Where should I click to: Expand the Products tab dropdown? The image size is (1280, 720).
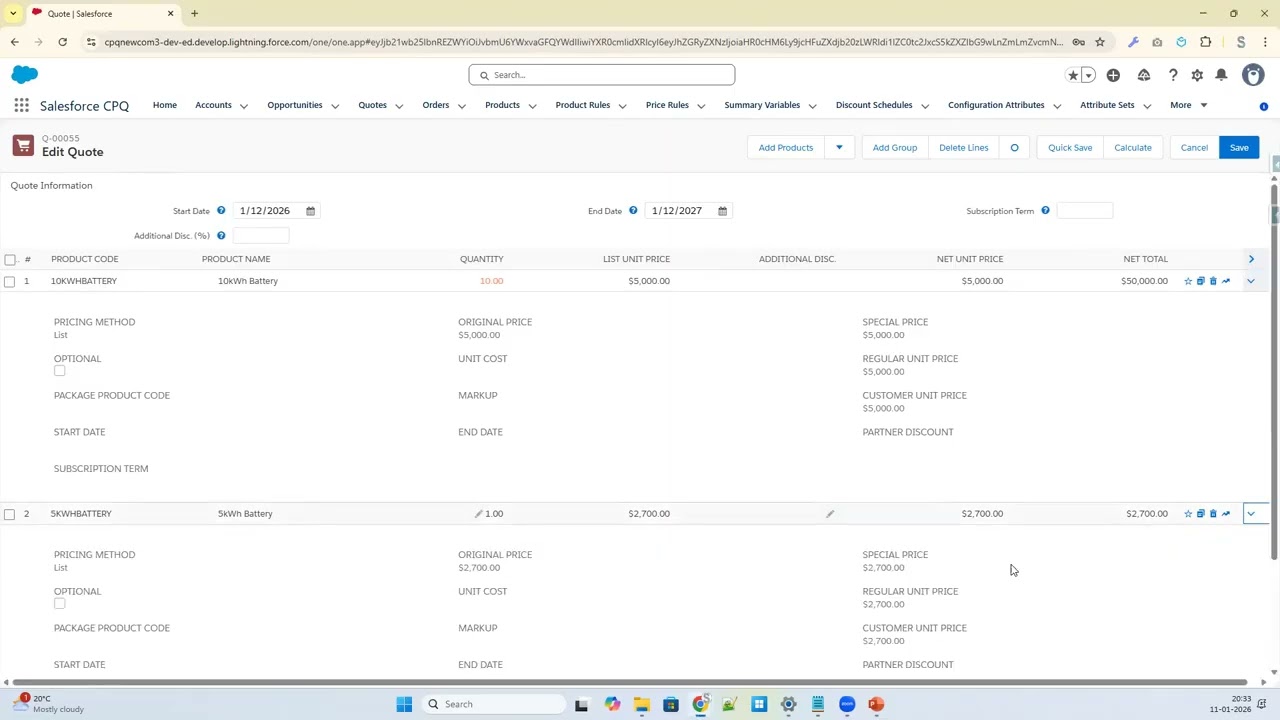[x=532, y=105]
